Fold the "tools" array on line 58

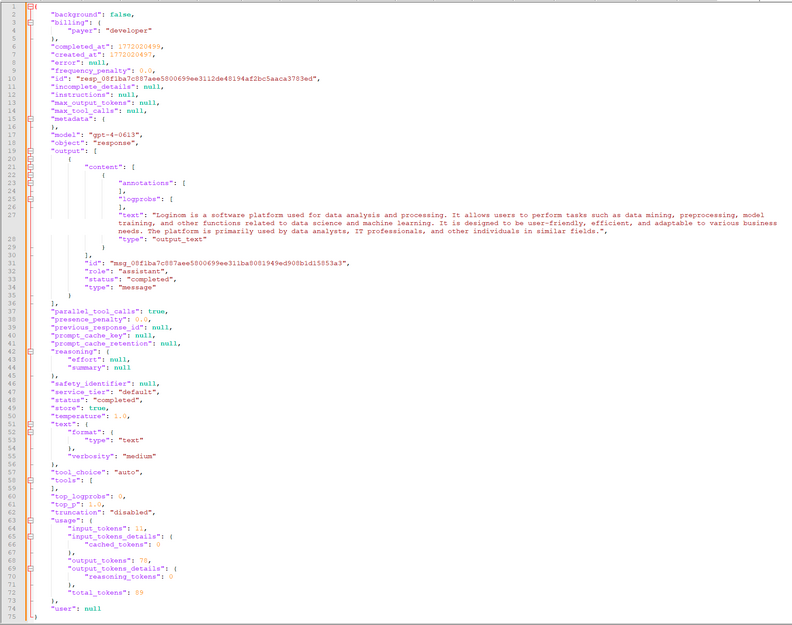pyautogui.click(x=30, y=480)
